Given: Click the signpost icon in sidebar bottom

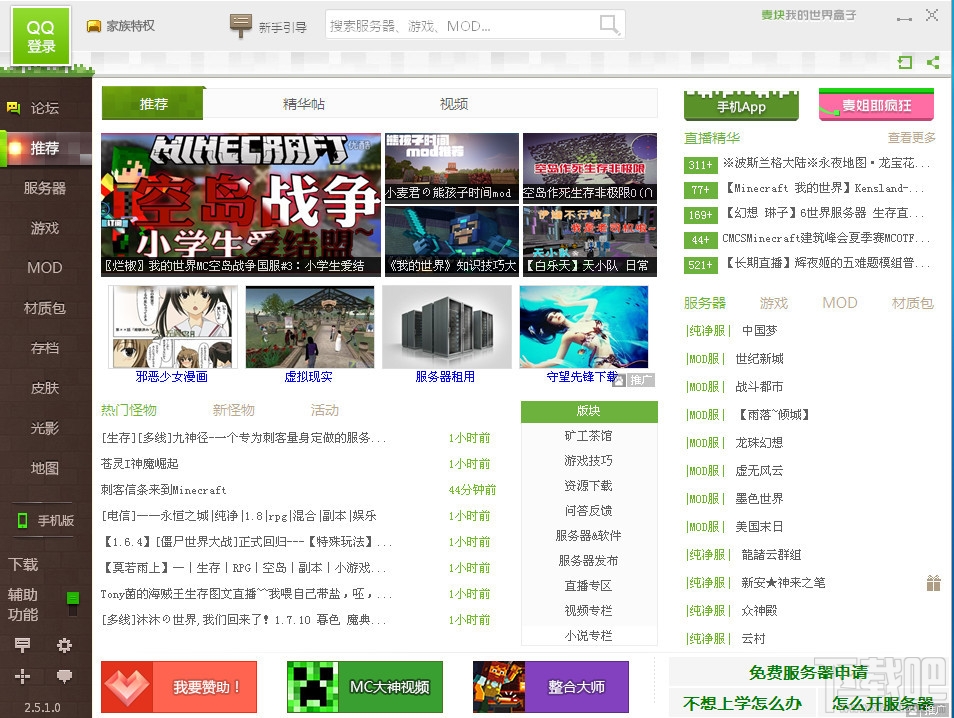Looking at the screenshot, I should tap(23, 644).
